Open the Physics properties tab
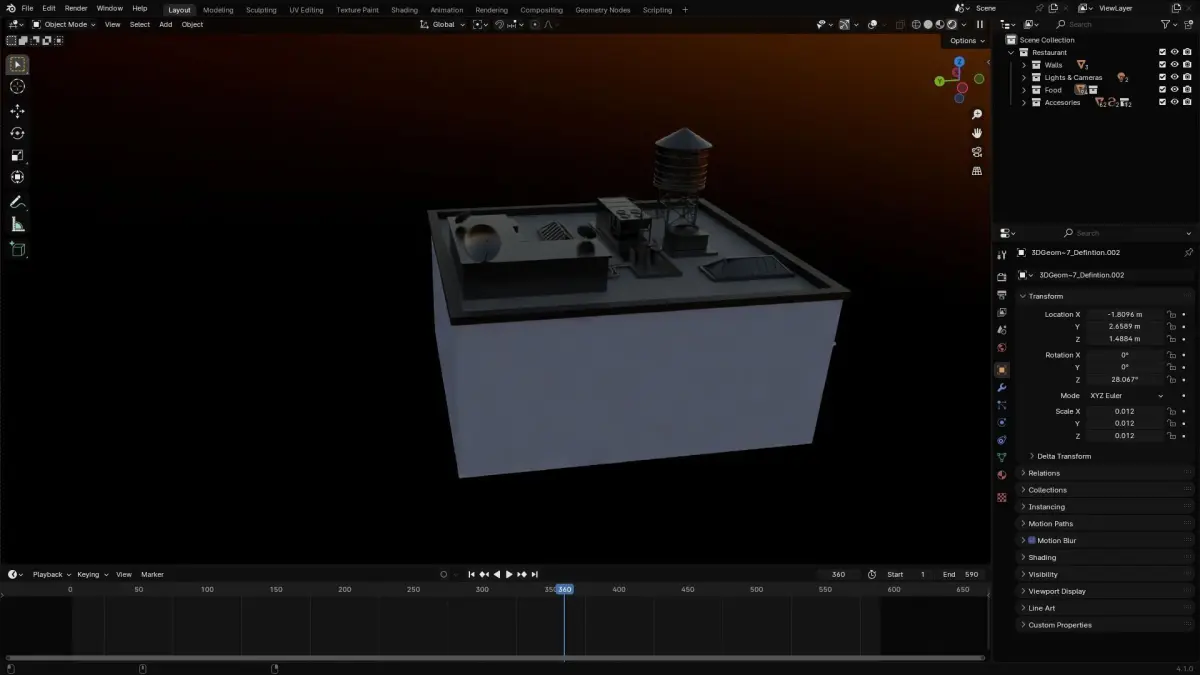The image size is (1200, 675). (x=1001, y=422)
